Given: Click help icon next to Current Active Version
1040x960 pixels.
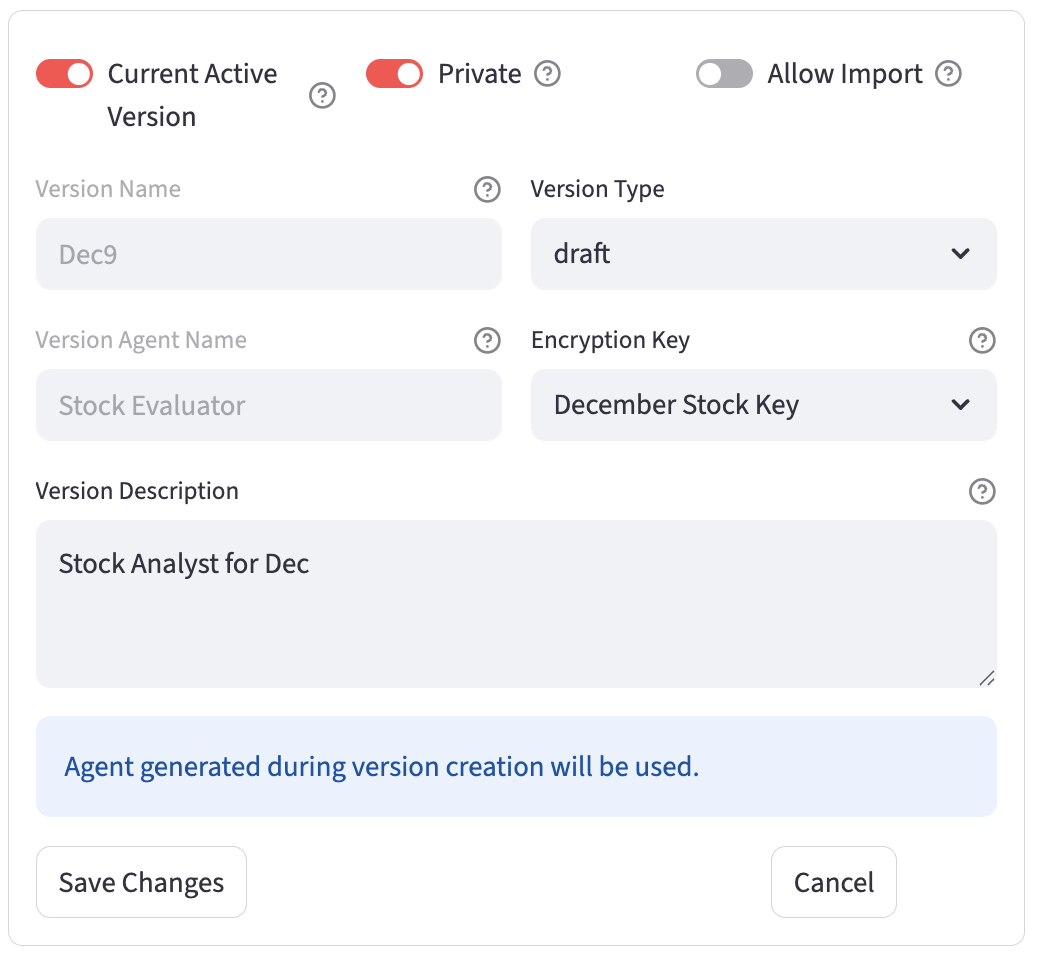Looking at the screenshot, I should pos(322,96).
